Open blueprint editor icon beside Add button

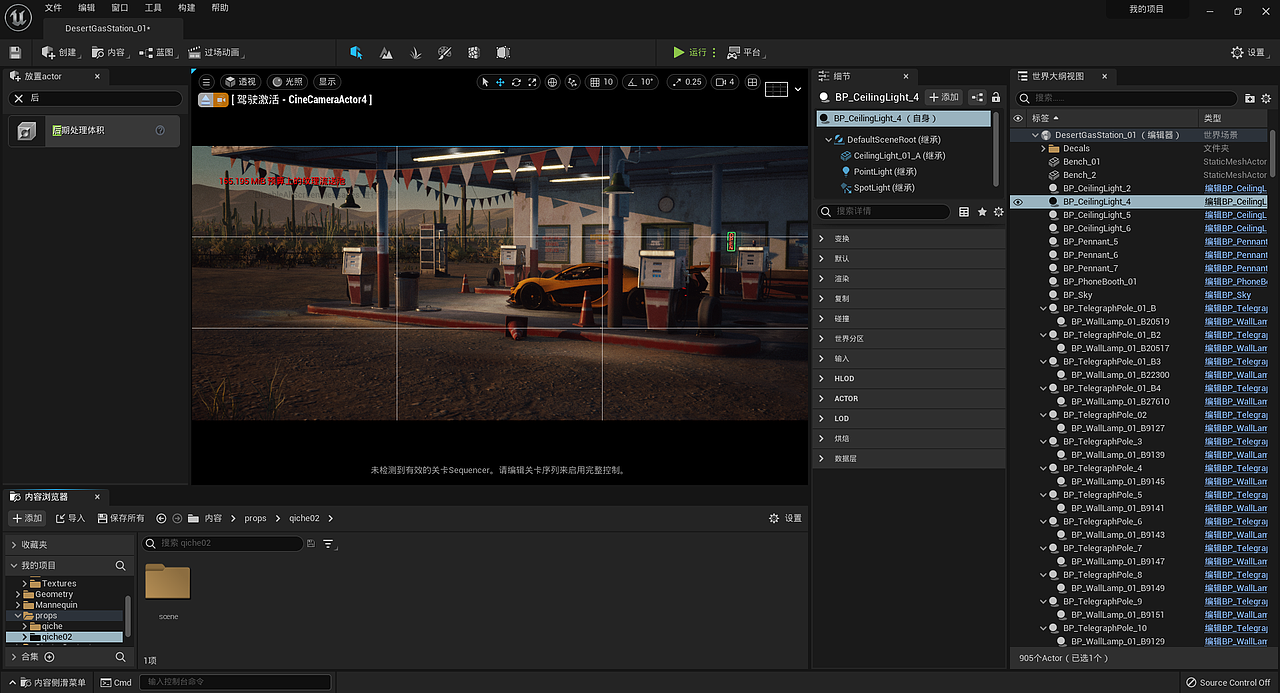pyautogui.click(x=977, y=97)
